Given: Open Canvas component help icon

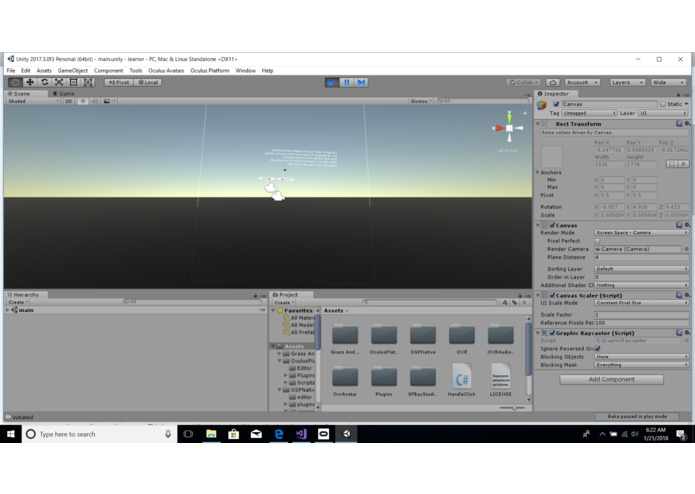Looking at the screenshot, I should (679, 225).
